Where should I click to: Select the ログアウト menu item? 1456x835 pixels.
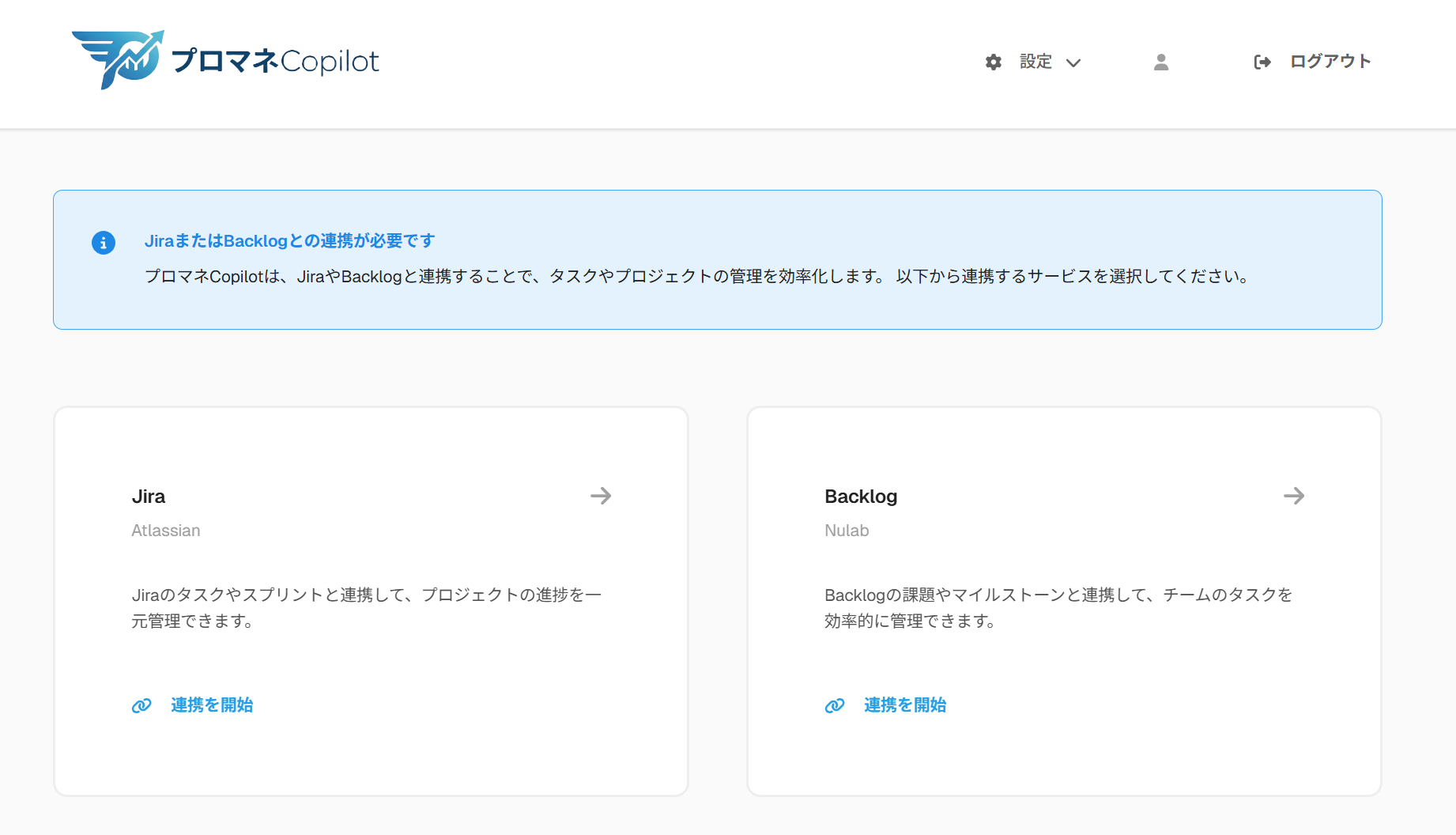[x=1330, y=62]
